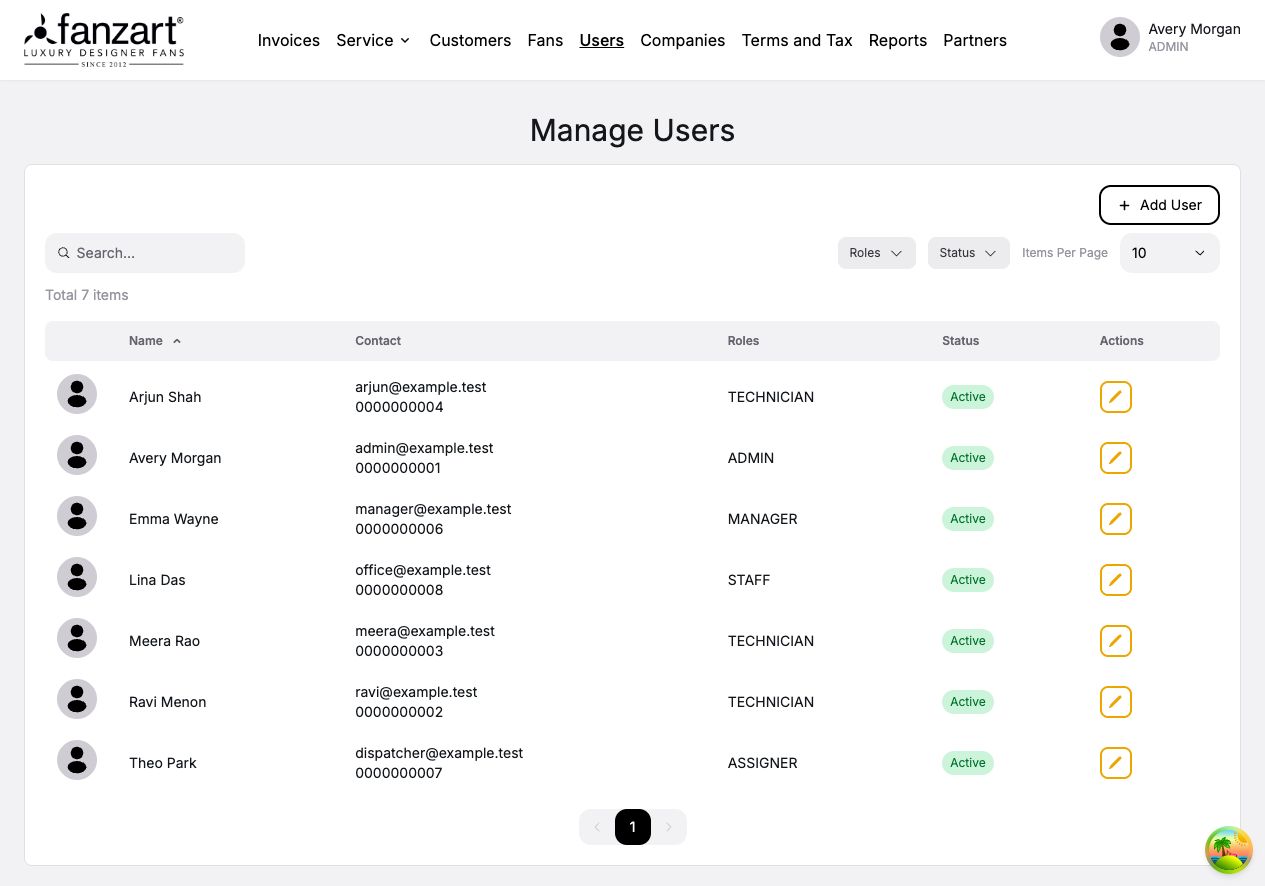Expand the Service menu
This screenshot has height=886, width=1265.
[x=373, y=40]
